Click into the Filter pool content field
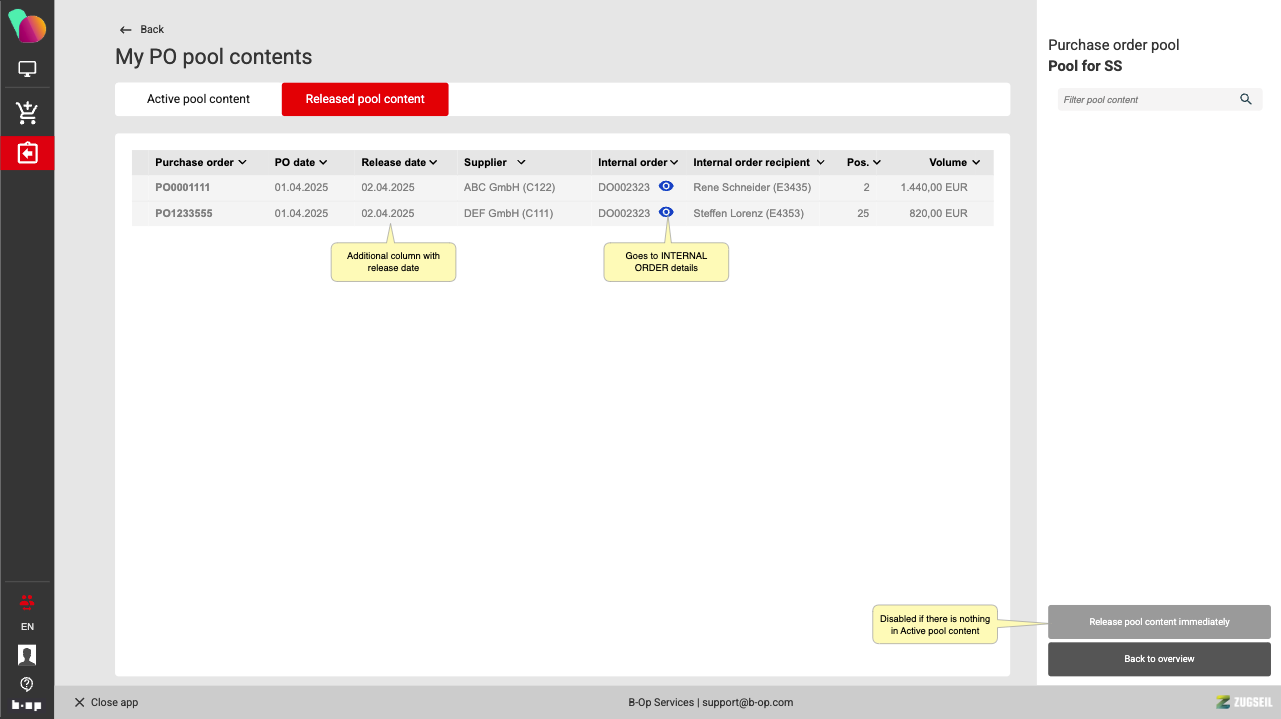Viewport: 1281px width, 719px height. 1145,100
